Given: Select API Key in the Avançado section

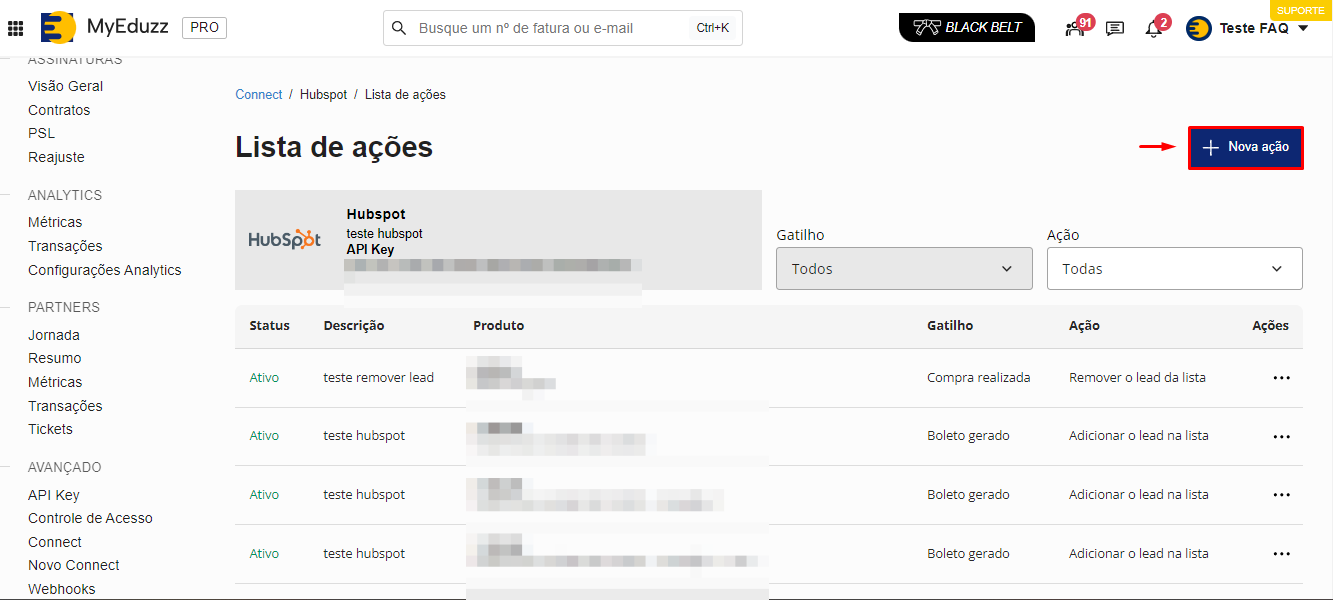Looking at the screenshot, I should (x=54, y=495).
